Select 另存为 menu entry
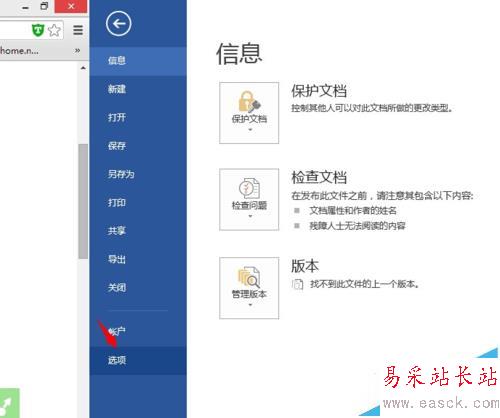This screenshot has width=500, height=418. tap(138, 174)
